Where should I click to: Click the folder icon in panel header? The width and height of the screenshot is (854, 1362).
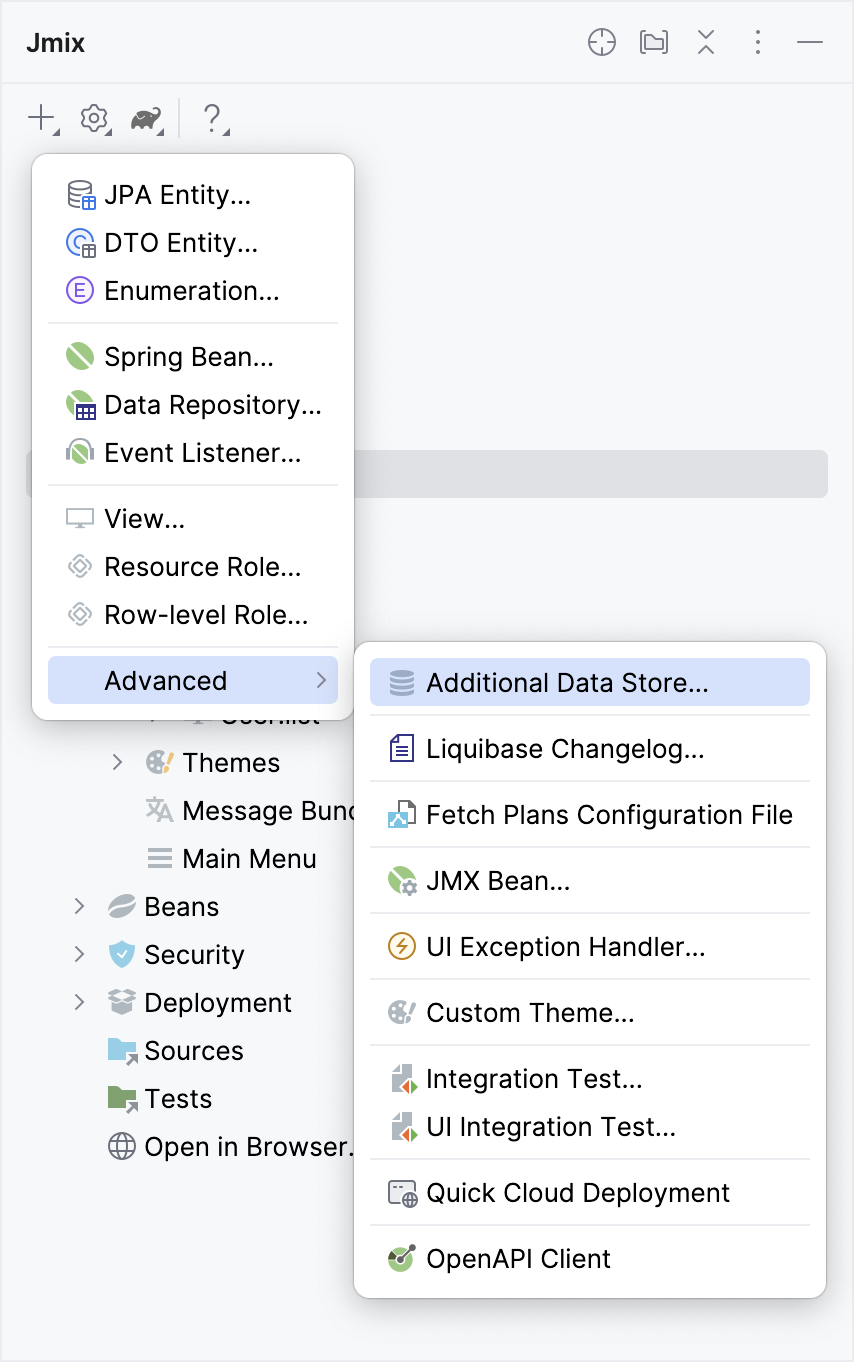(654, 43)
